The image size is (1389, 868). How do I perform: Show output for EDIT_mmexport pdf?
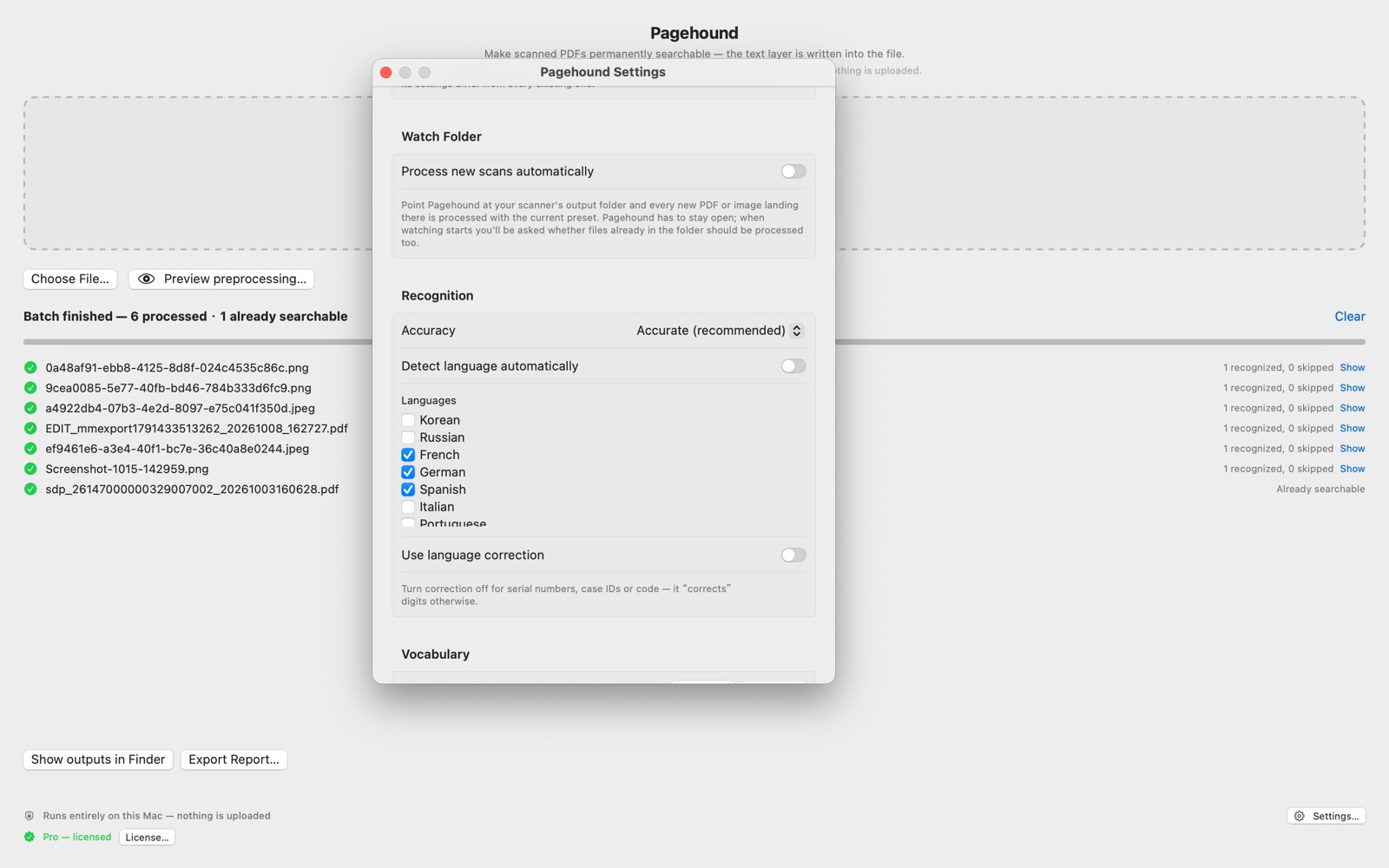coord(1352,429)
